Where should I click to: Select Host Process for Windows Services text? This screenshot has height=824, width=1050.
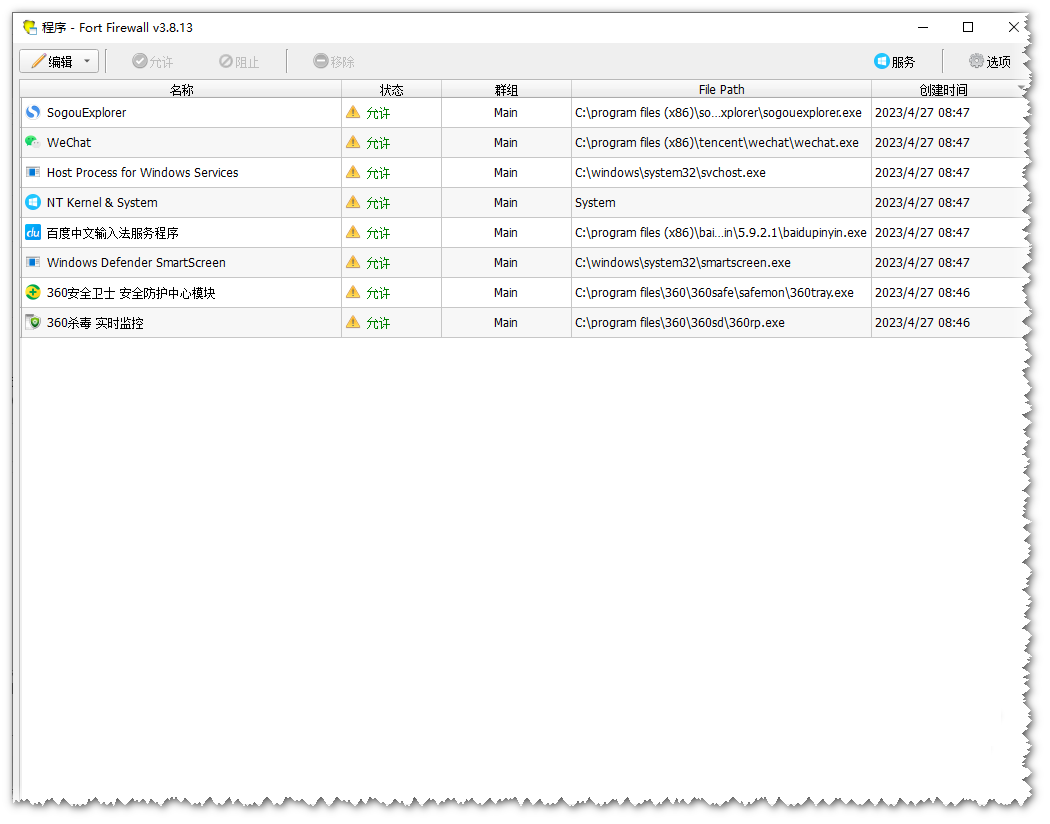point(143,173)
